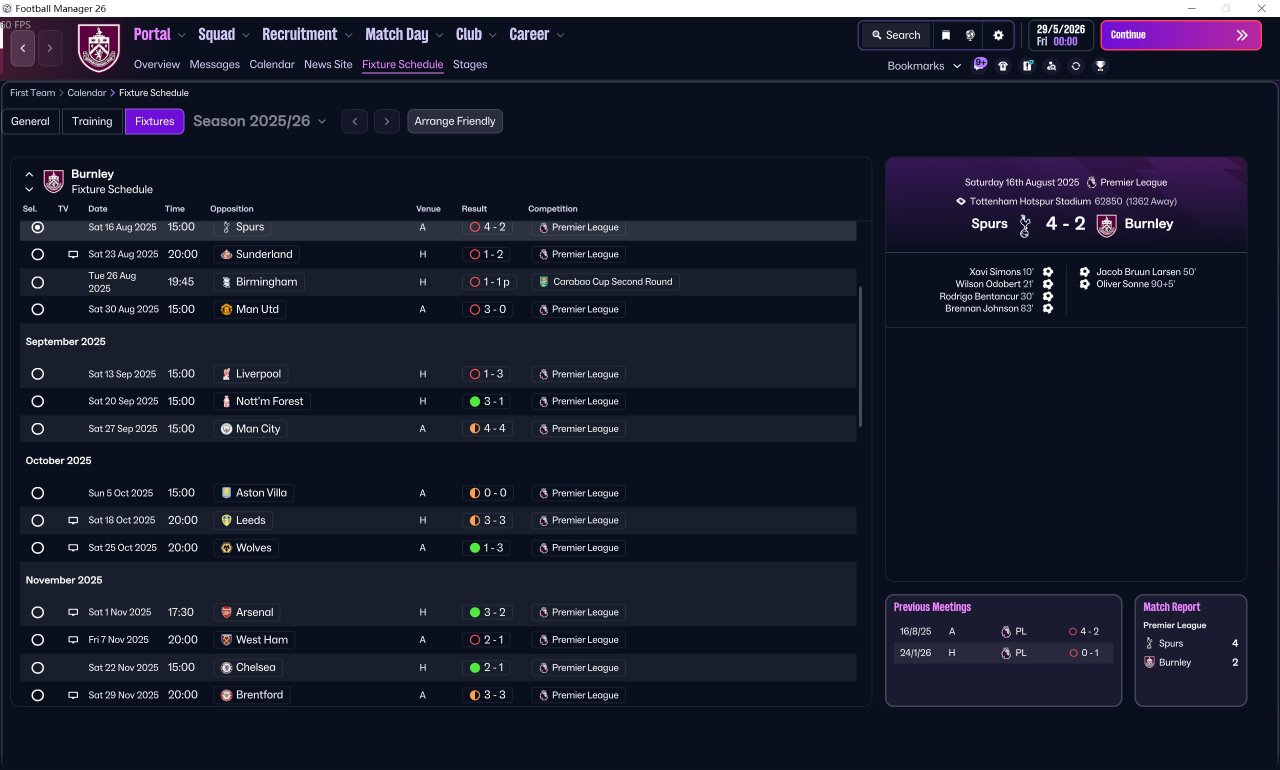Expand the Club menu dropdown arrow

coord(493,35)
